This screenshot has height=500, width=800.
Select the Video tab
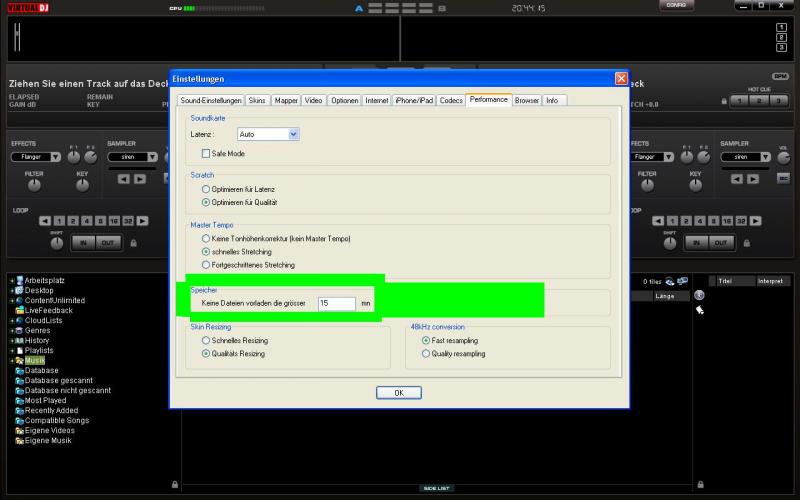[313, 101]
